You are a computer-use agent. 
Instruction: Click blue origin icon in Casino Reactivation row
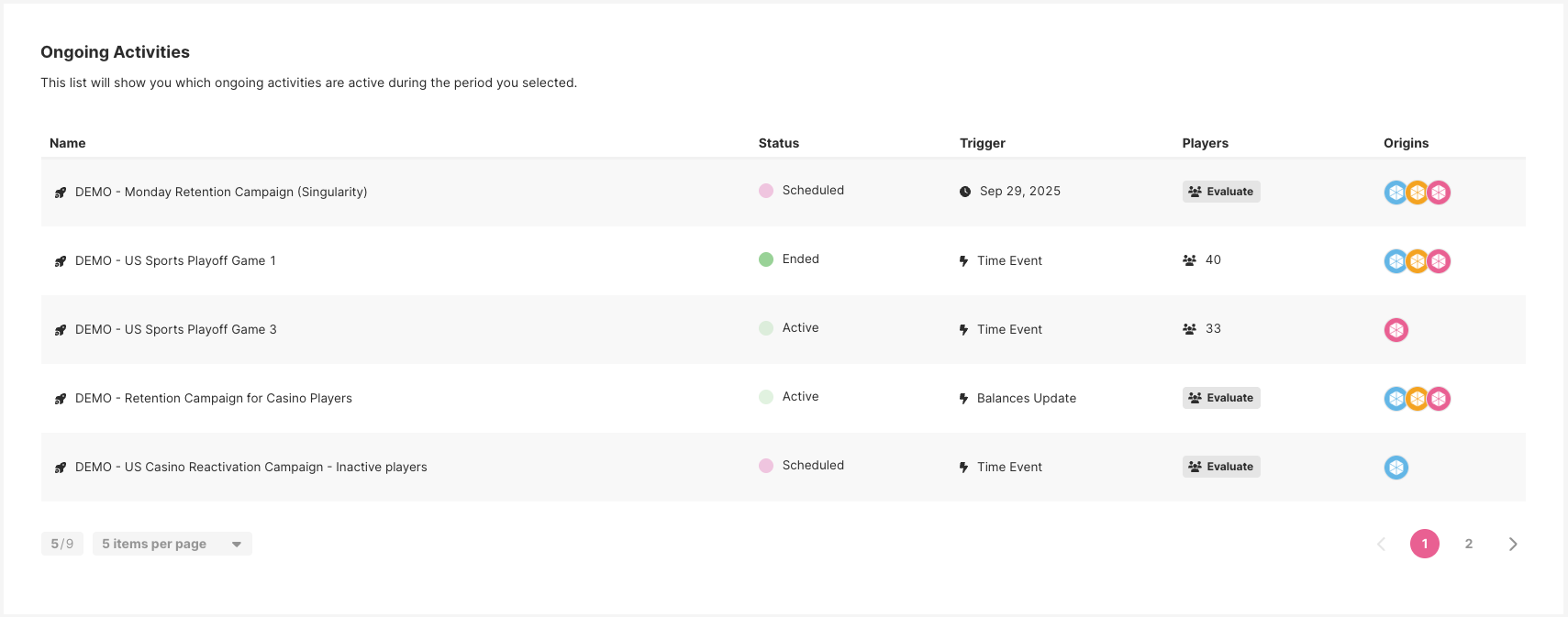click(x=1396, y=468)
